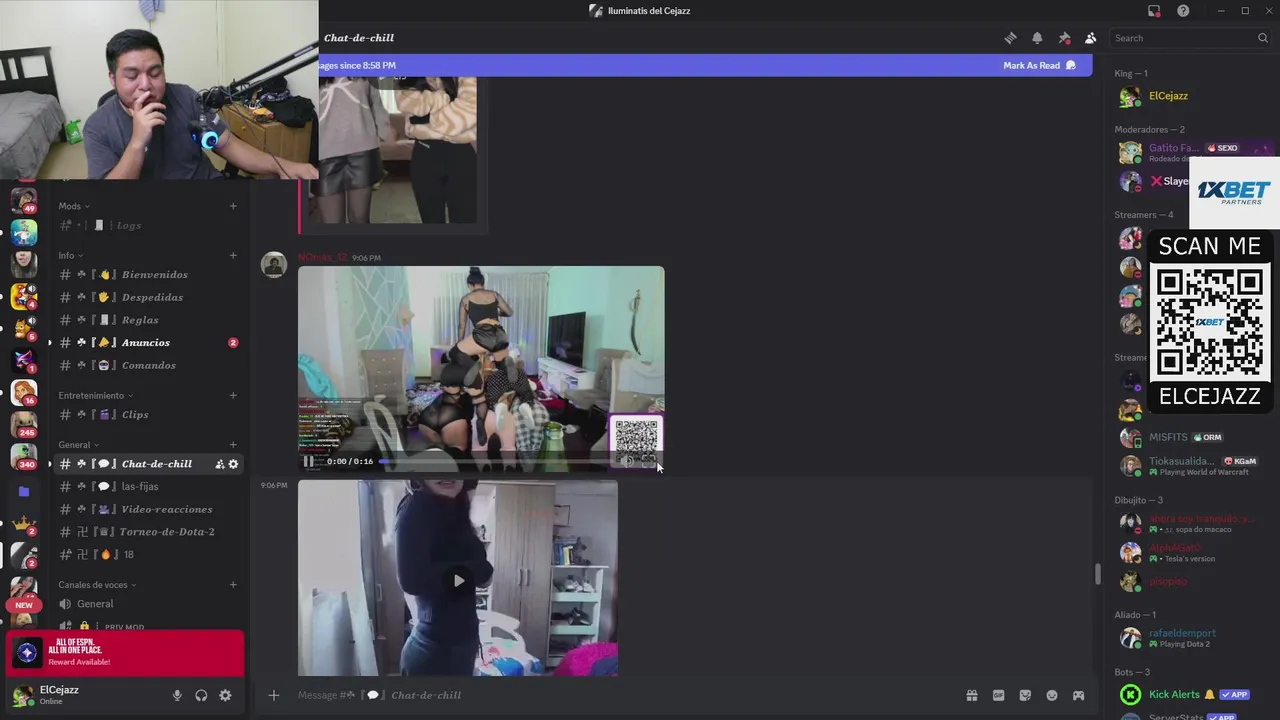
Task: Play the second video
Action: pos(458,580)
